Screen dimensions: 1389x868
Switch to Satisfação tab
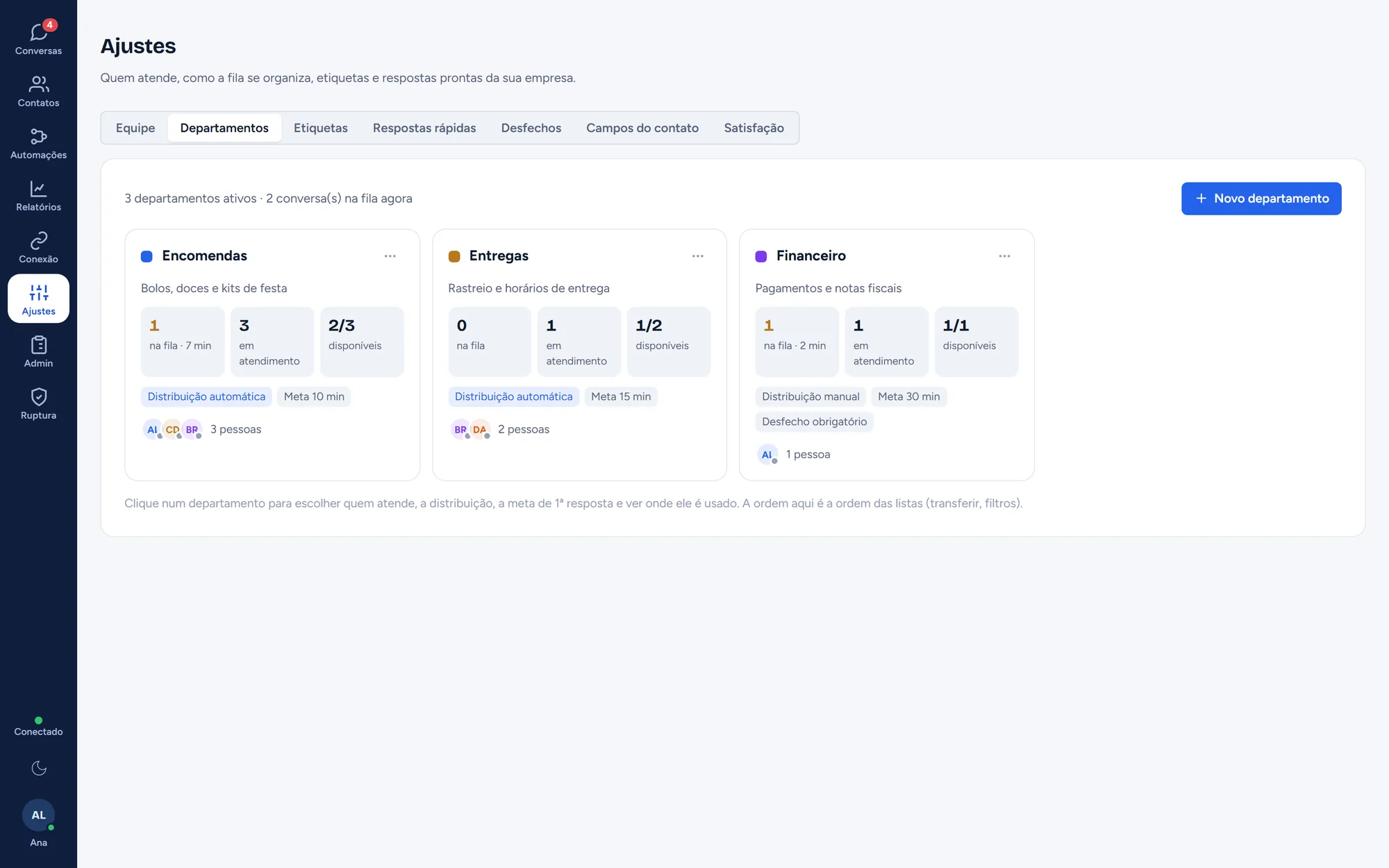(x=754, y=128)
